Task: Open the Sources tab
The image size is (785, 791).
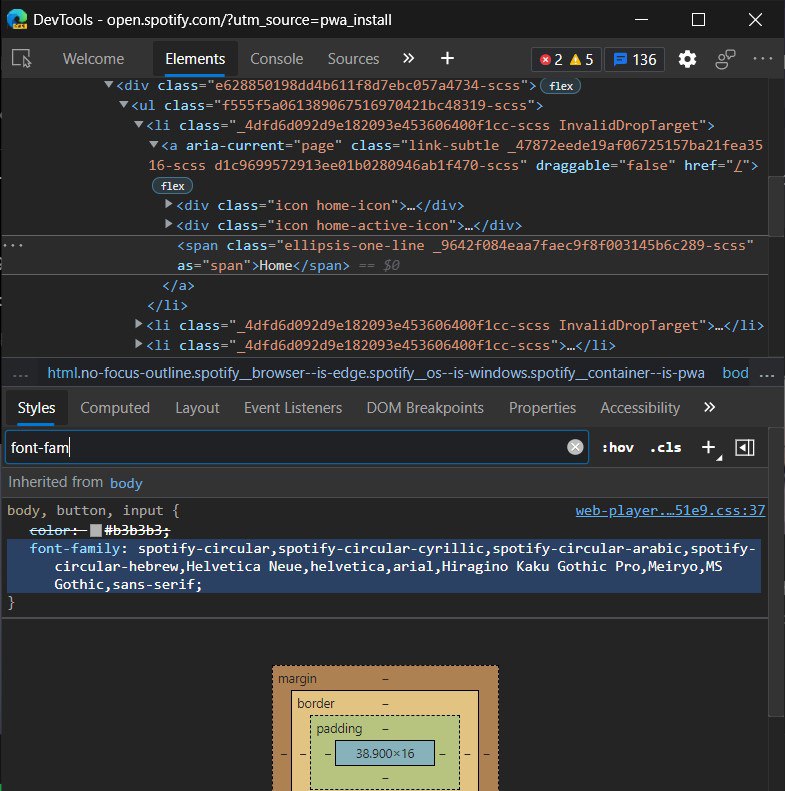Action: point(353,59)
